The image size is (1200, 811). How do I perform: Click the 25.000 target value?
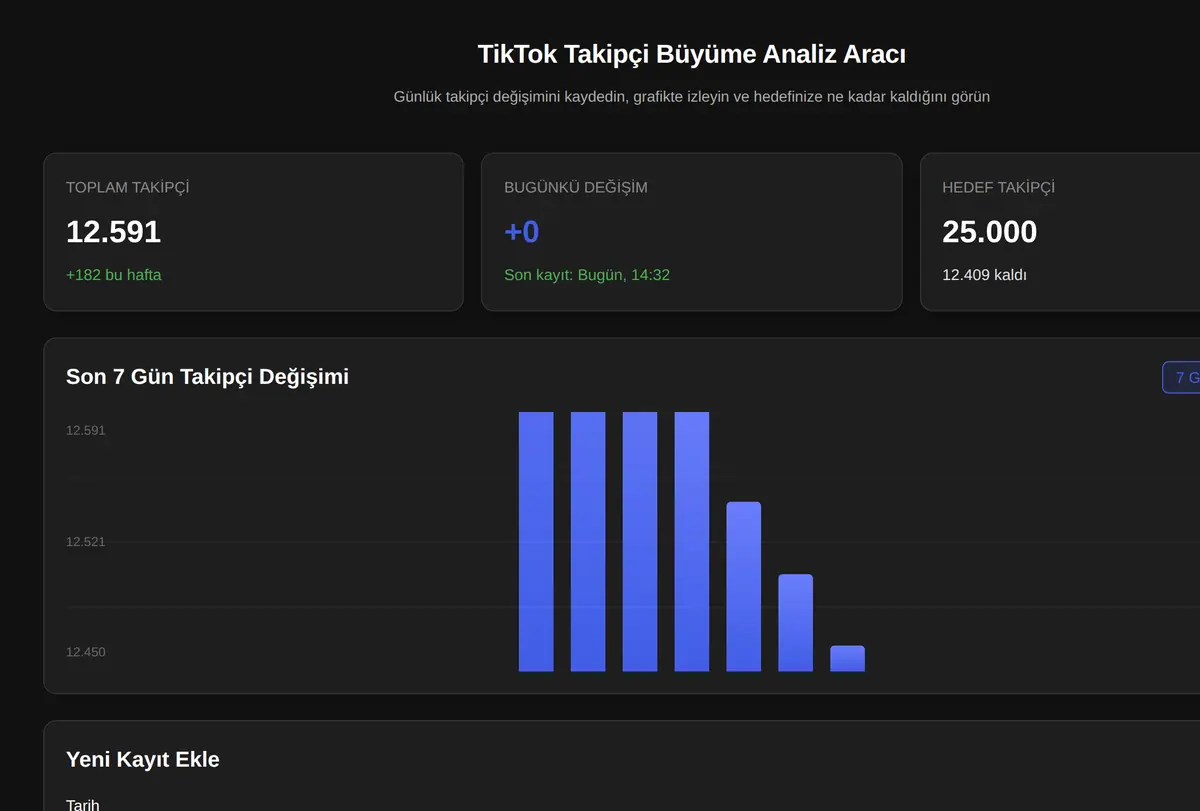(989, 232)
